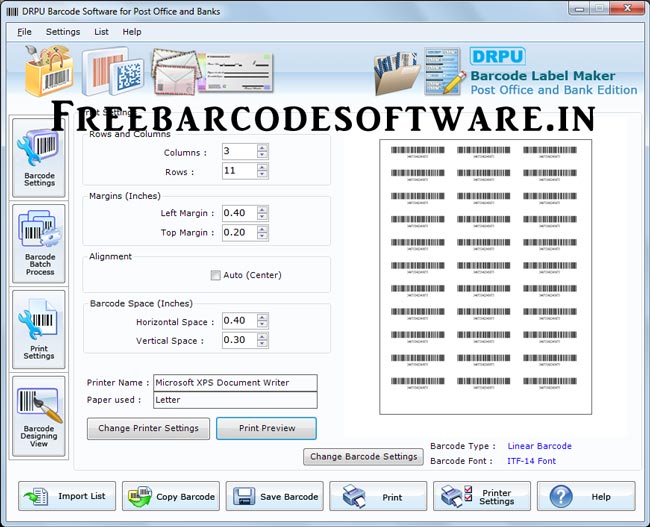Viewport: 650px width, 527px height.
Task: Open the Barcode Settings sidebar panel
Action: [39, 158]
